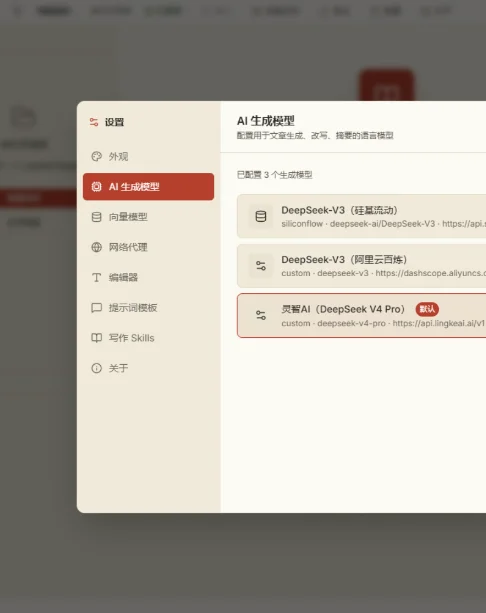Click the chip icon in AI 生成模型

[96, 186]
